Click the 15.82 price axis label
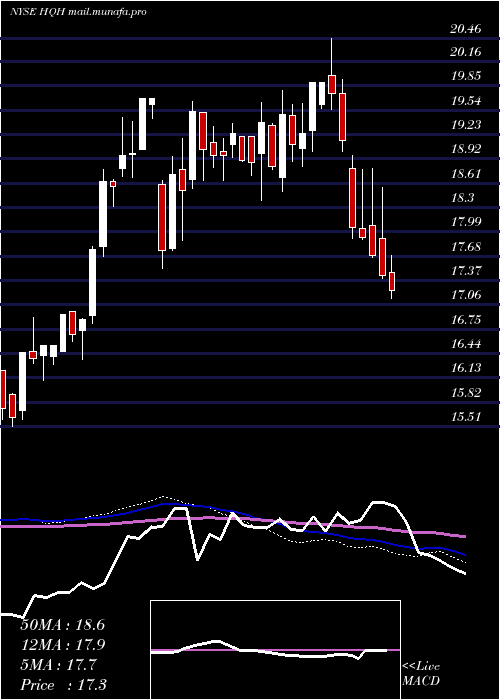The image size is (500, 700). point(466,392)
